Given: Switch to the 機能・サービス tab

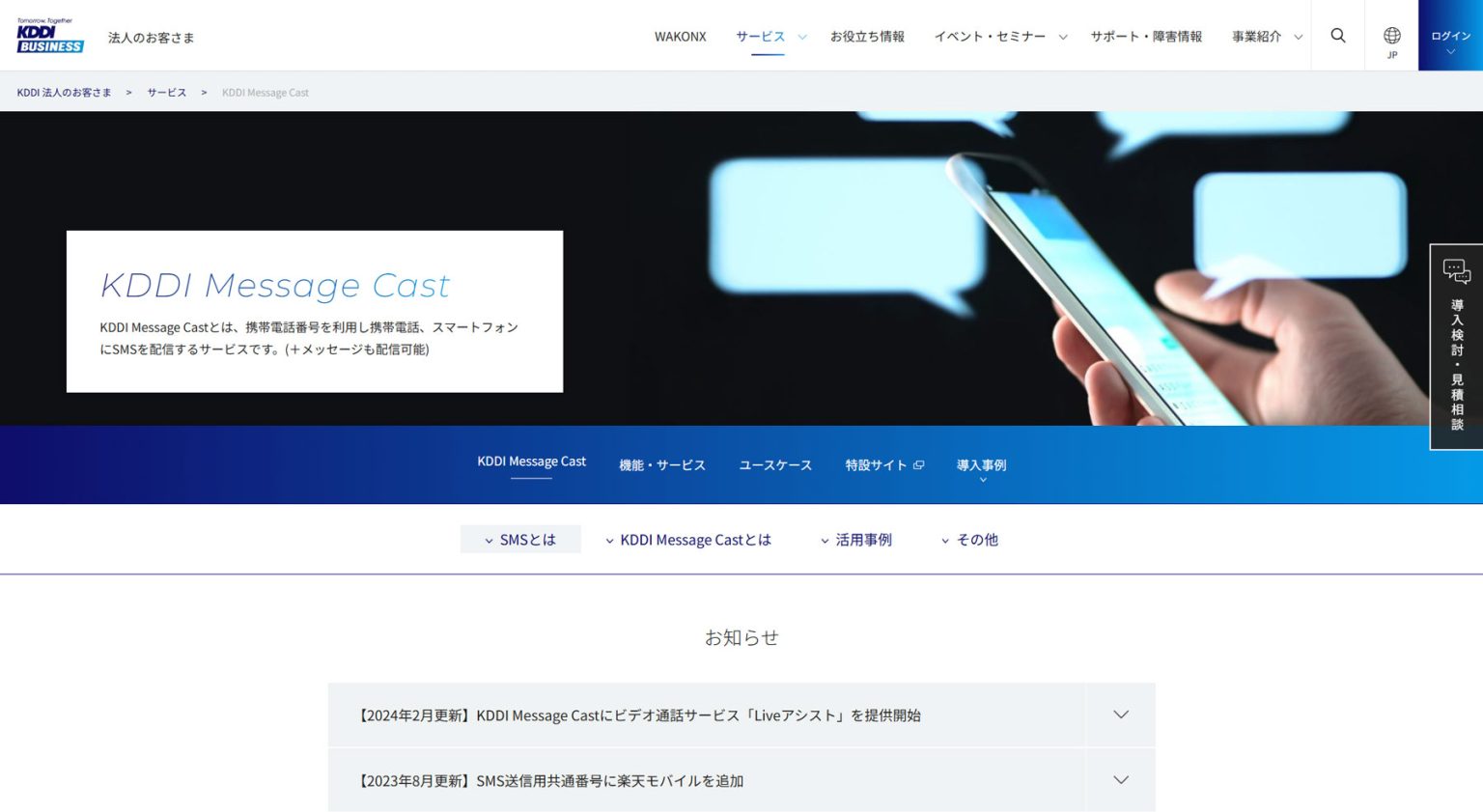Looking at the screenshot, I should 662,464.
